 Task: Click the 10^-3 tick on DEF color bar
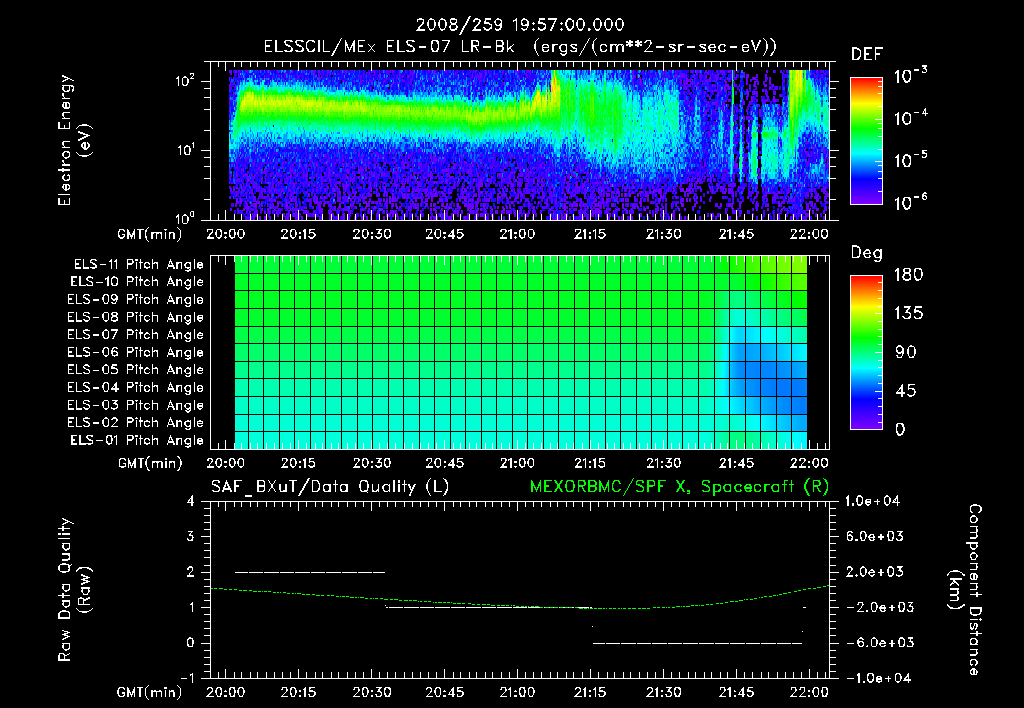(910, 76)
